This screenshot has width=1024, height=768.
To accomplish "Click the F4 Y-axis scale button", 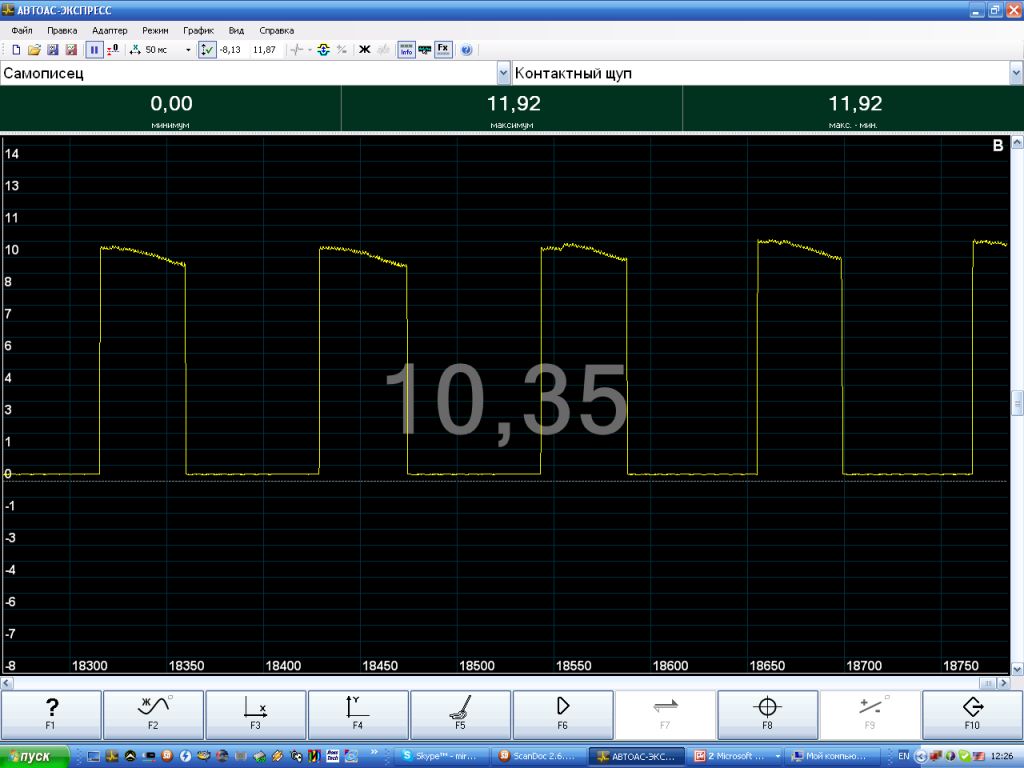I will click(x=358, y=715).
